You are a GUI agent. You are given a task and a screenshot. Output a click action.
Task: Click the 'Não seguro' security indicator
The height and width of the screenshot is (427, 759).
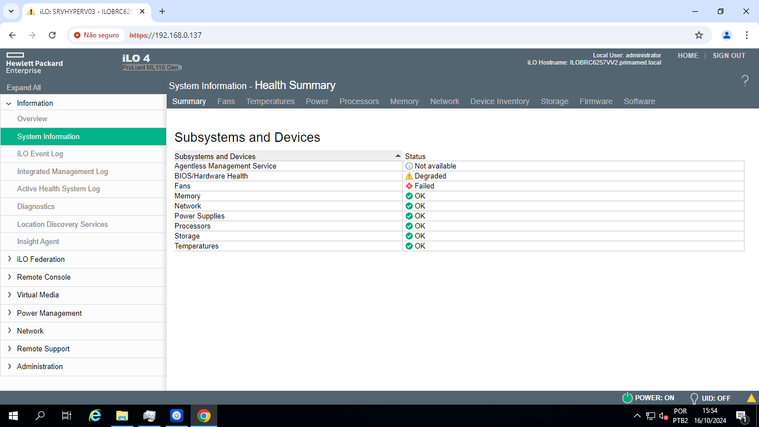click(x=96, y=35)
